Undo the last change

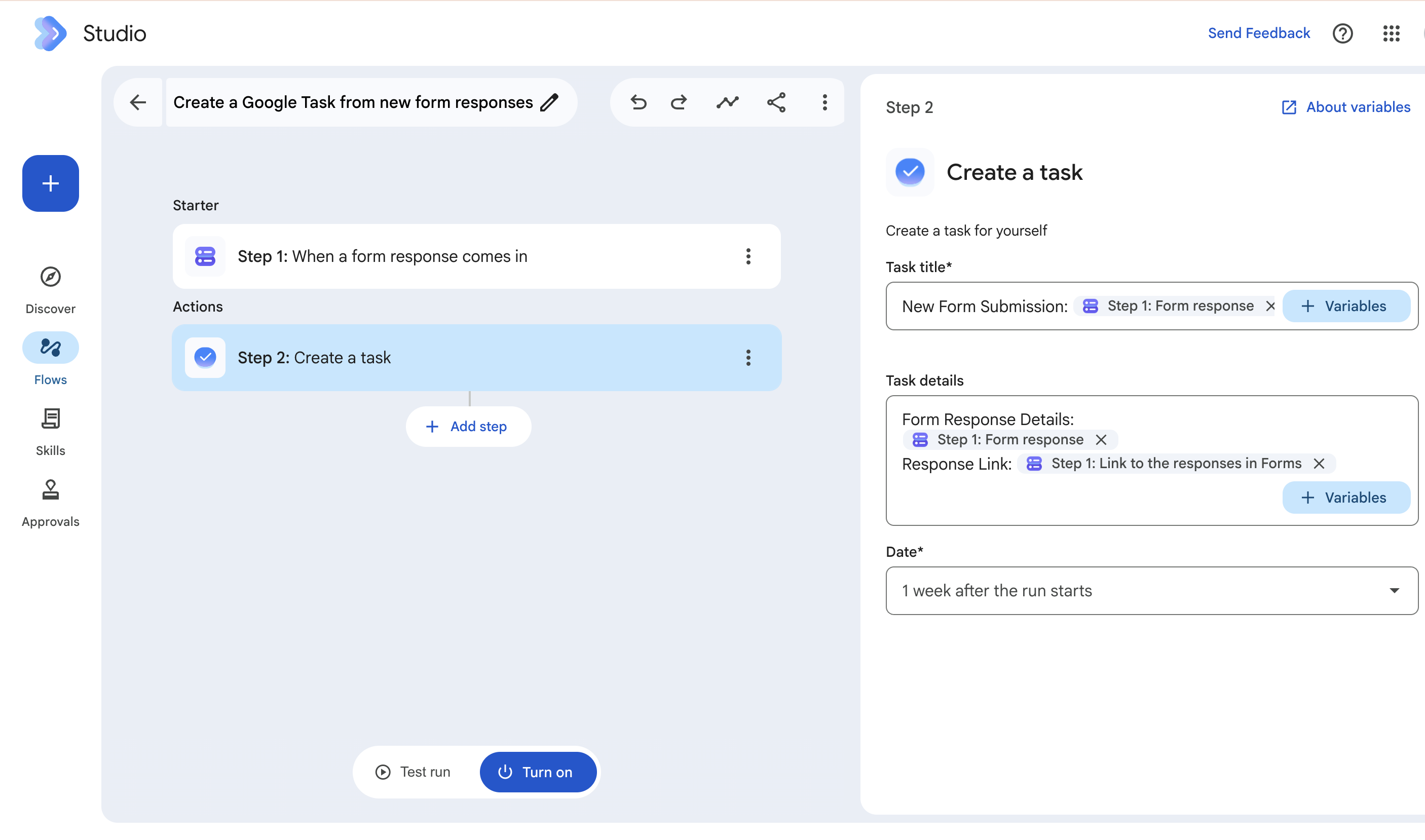638,102
